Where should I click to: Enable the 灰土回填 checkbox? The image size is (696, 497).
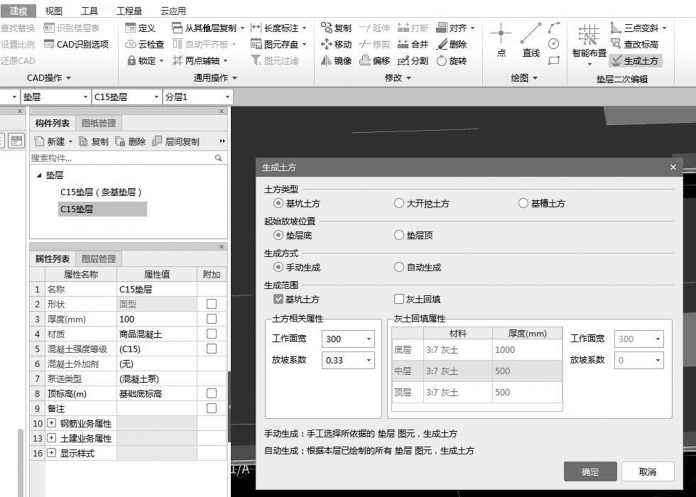tap(398, 299)
